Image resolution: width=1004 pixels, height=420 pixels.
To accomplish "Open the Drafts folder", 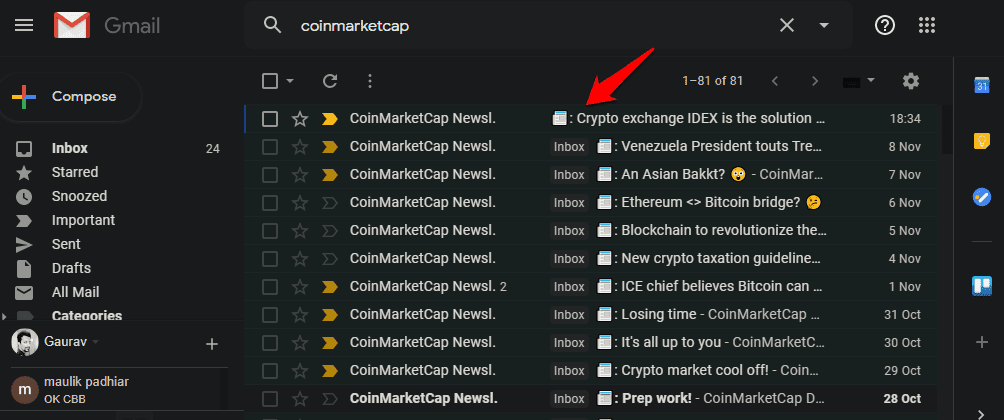I will pyautogui.click(x=71, y=268).
